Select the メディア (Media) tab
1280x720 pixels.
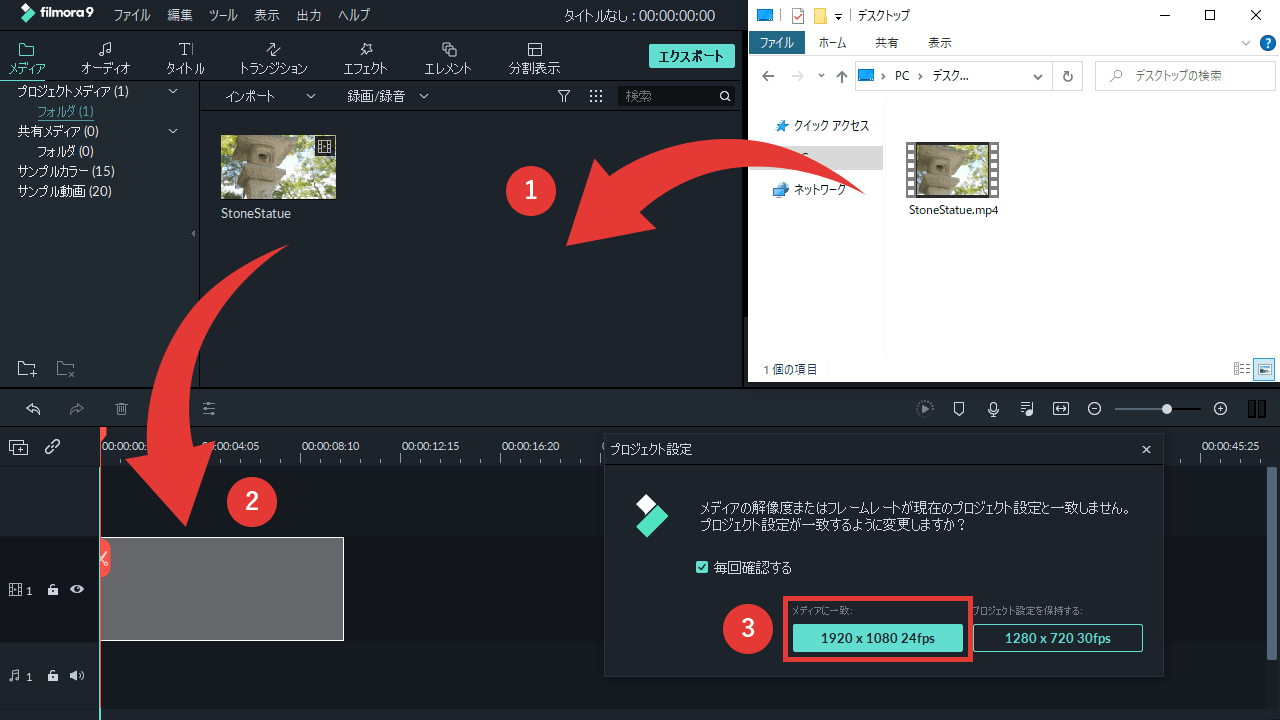click(x=27, y=58)
